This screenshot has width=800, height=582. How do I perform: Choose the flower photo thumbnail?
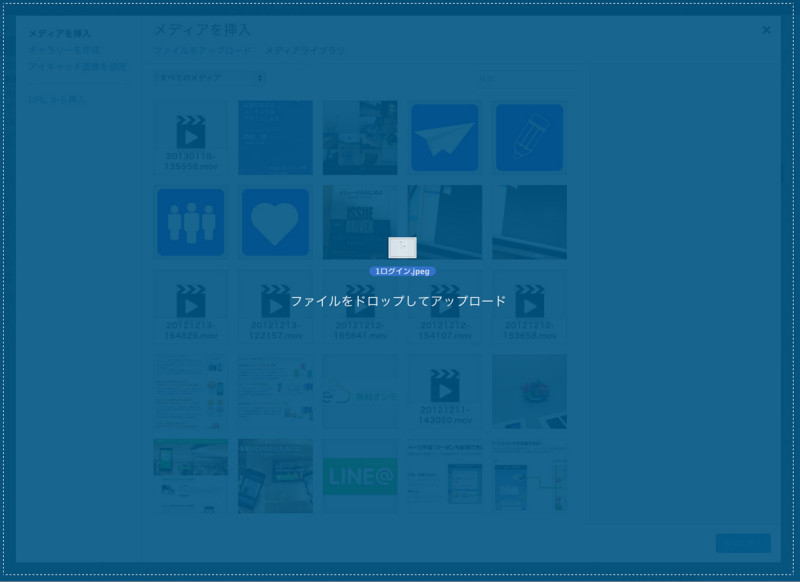pyautogui.click(x=530, y=392)
